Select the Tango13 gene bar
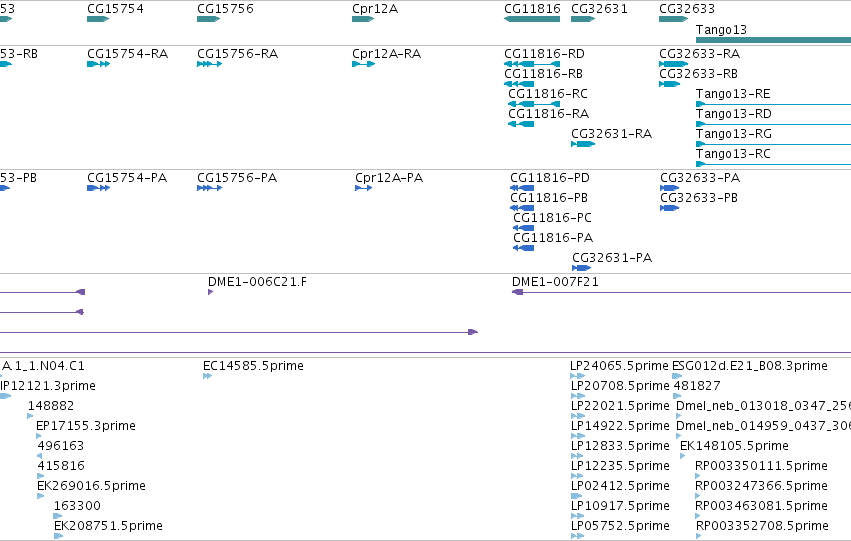Screen dimensions: 851x541 click(773, 40)
